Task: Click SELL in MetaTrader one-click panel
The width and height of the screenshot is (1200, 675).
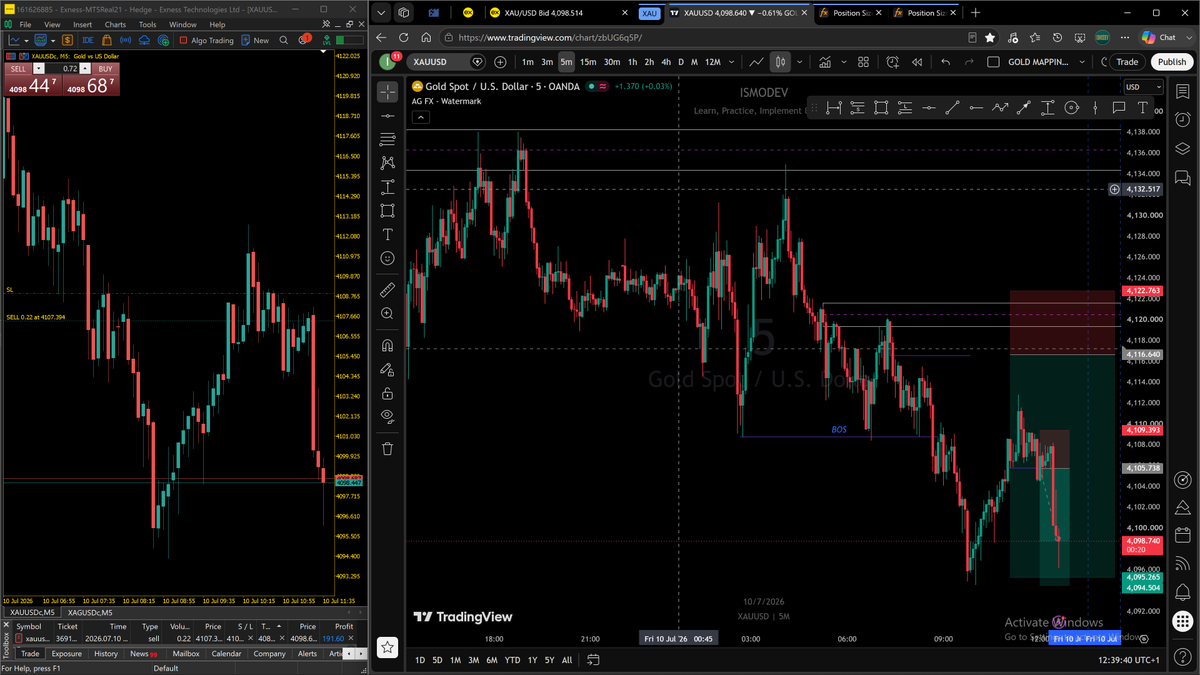Action: (x=18, y=69)
